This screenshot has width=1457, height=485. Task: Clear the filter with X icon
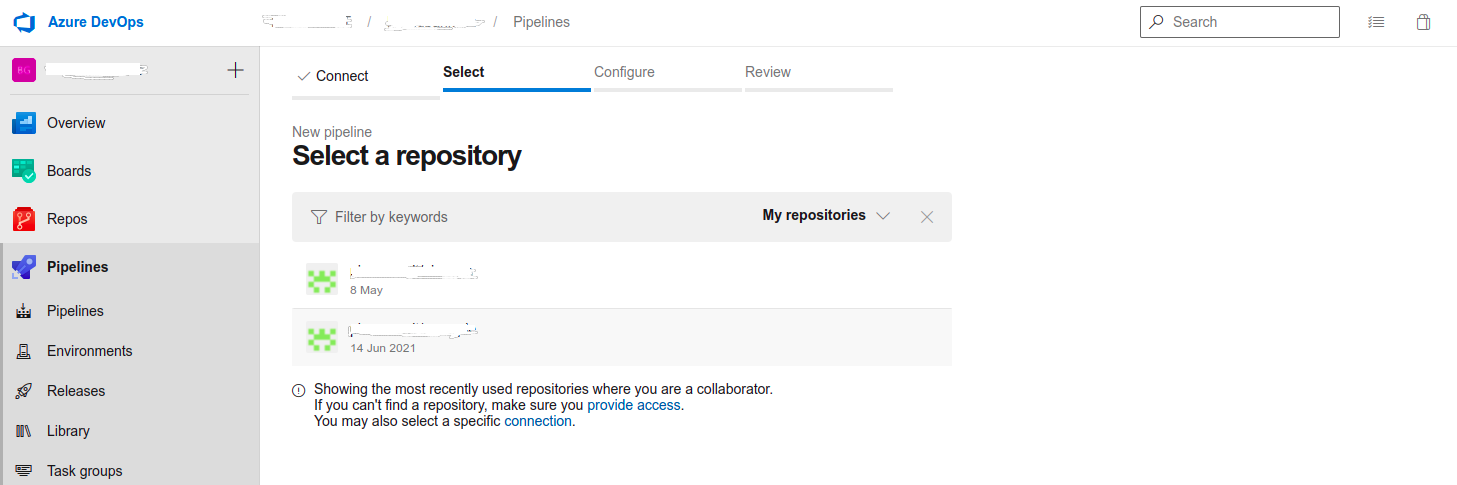(x=927, y=217)
